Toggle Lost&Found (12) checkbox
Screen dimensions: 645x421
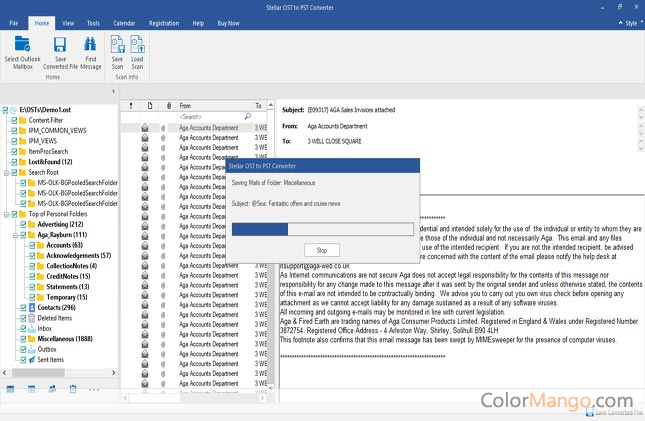14,162
